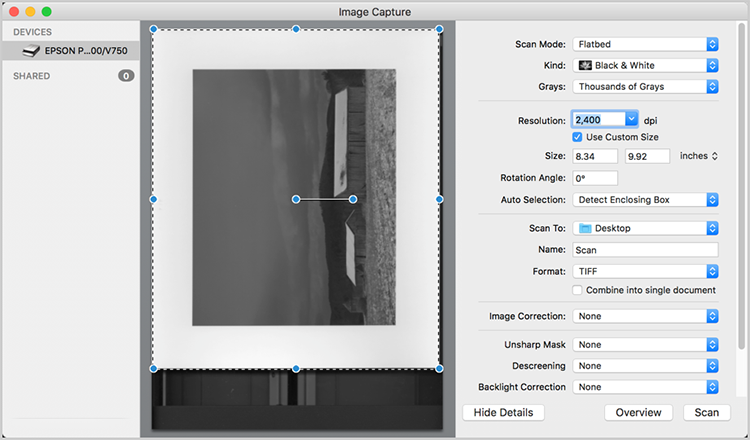Click the rotation handle at selection center

296,199
